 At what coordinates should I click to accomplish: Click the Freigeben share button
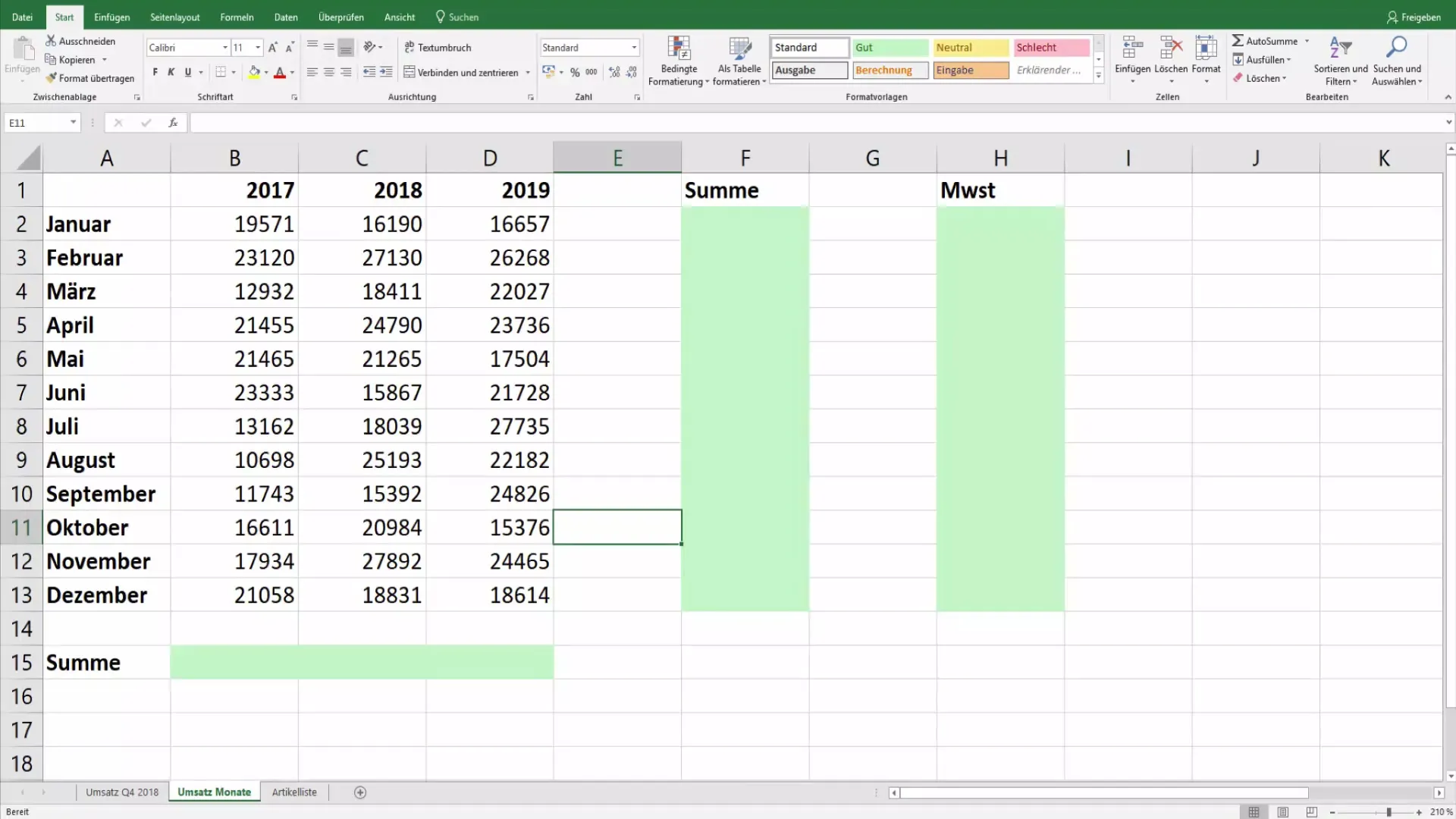point(1414,17)
